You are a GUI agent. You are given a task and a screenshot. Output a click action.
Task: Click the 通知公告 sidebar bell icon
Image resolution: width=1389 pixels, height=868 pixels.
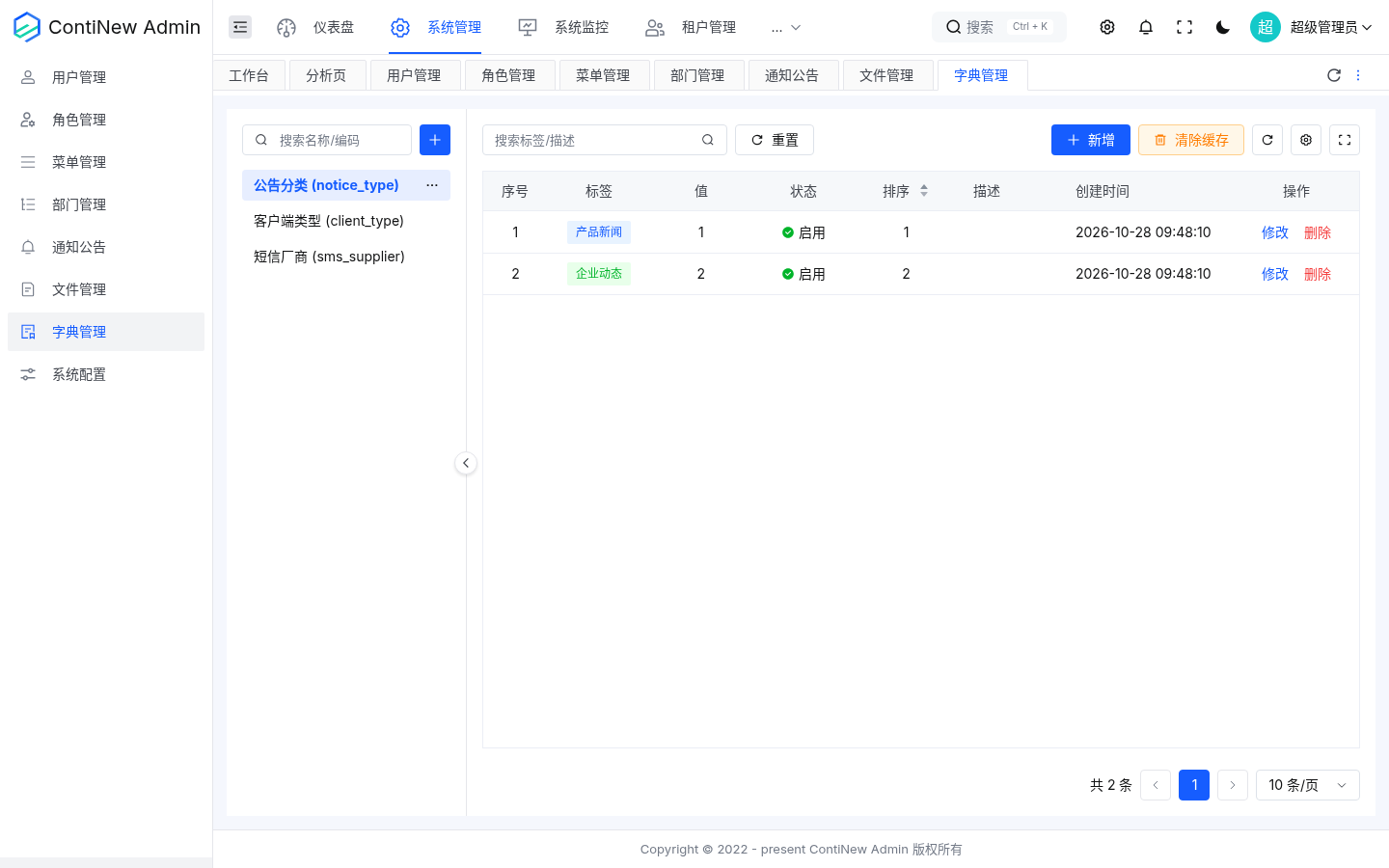tap(28, 247)
